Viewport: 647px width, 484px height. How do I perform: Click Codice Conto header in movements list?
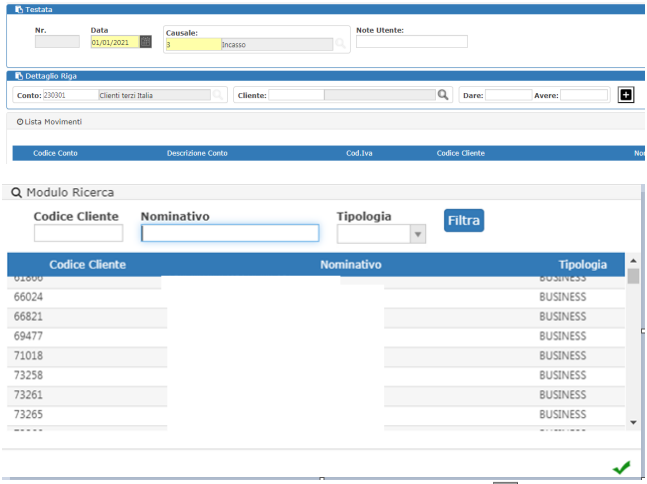55,153
